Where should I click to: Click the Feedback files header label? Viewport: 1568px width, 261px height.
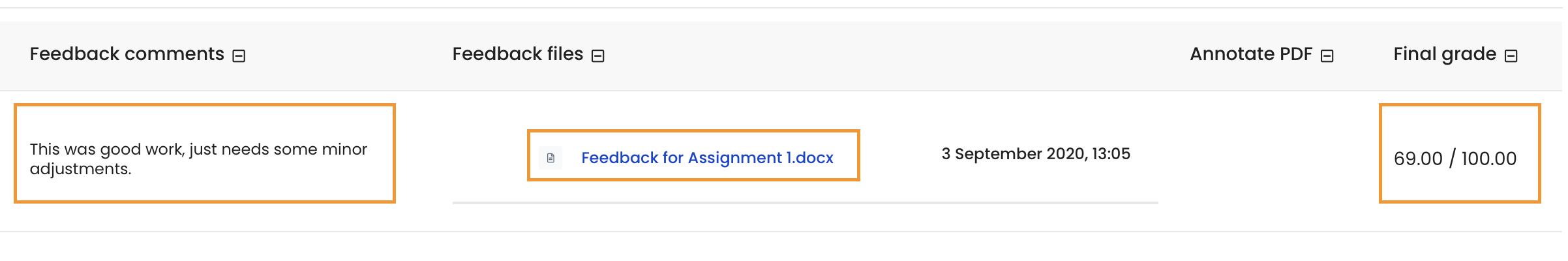518,54
